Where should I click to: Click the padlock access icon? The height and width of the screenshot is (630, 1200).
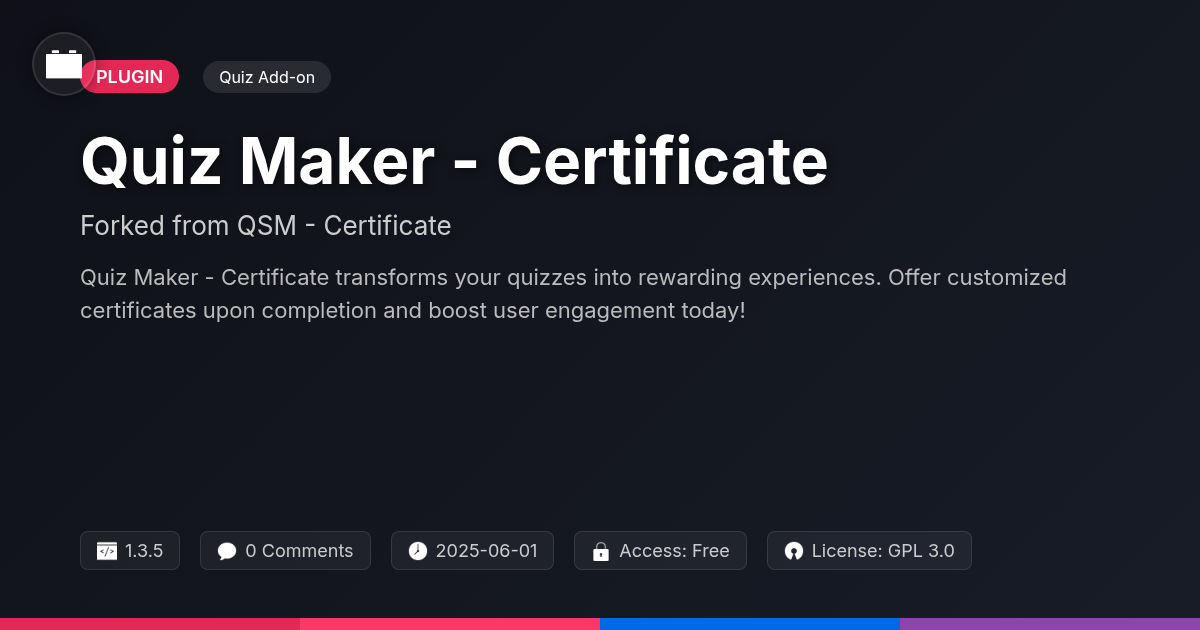pyautogui.click(x=601, y=551)
